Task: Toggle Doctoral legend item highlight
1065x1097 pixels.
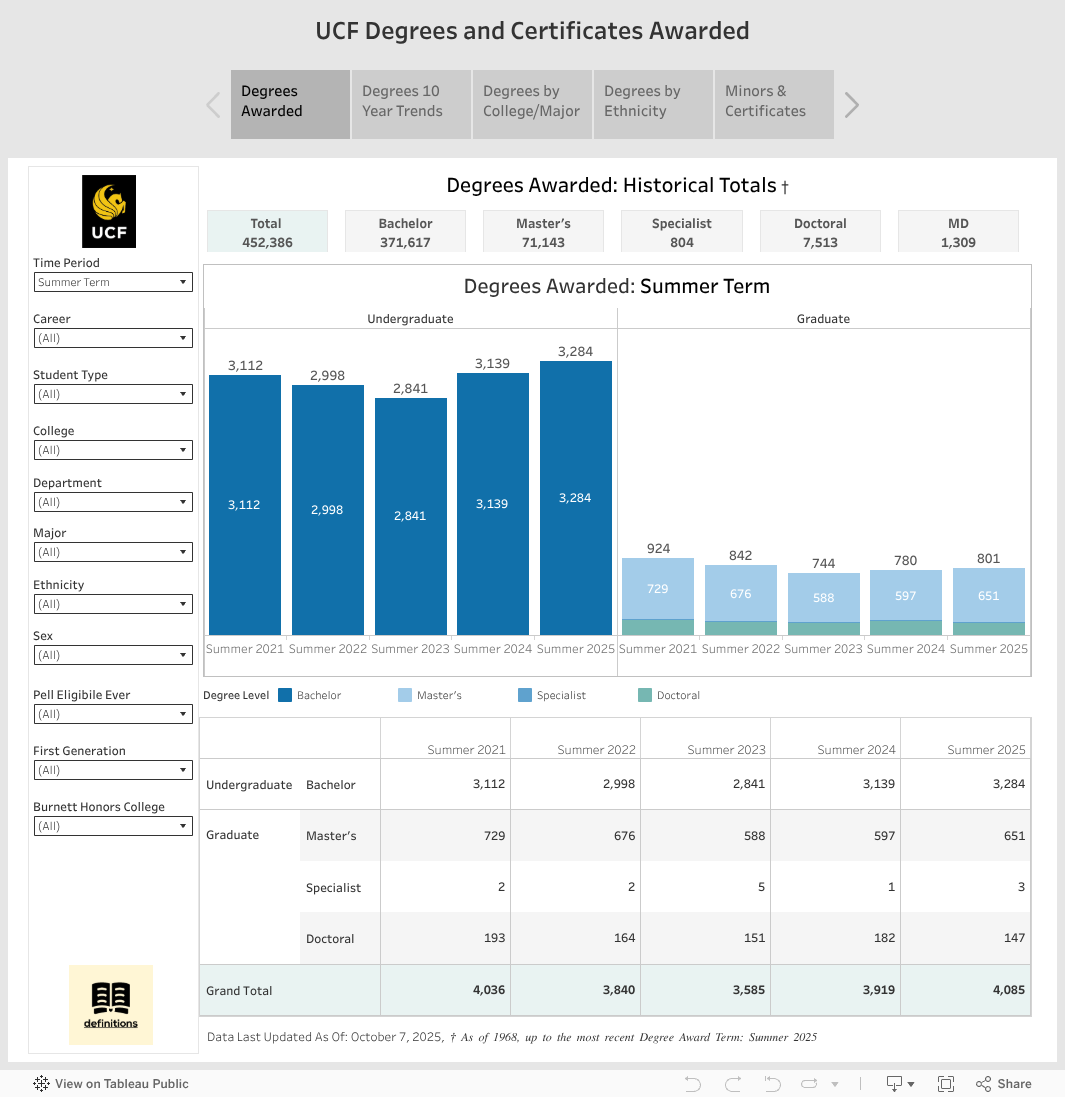Action: [669, 695]
